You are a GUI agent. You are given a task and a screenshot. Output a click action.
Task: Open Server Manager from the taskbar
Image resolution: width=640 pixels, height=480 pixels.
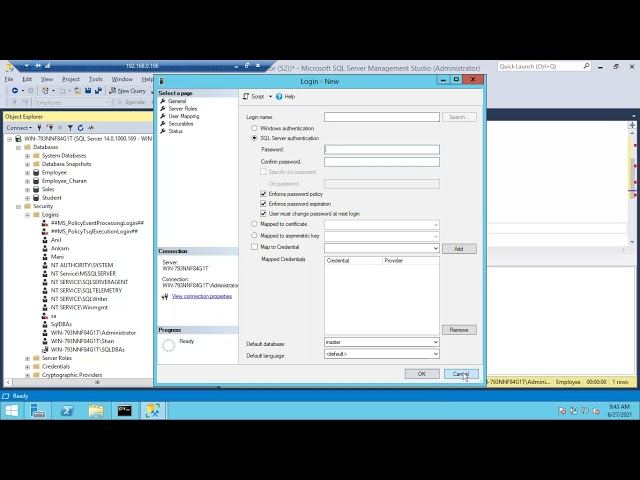[38, 411]
